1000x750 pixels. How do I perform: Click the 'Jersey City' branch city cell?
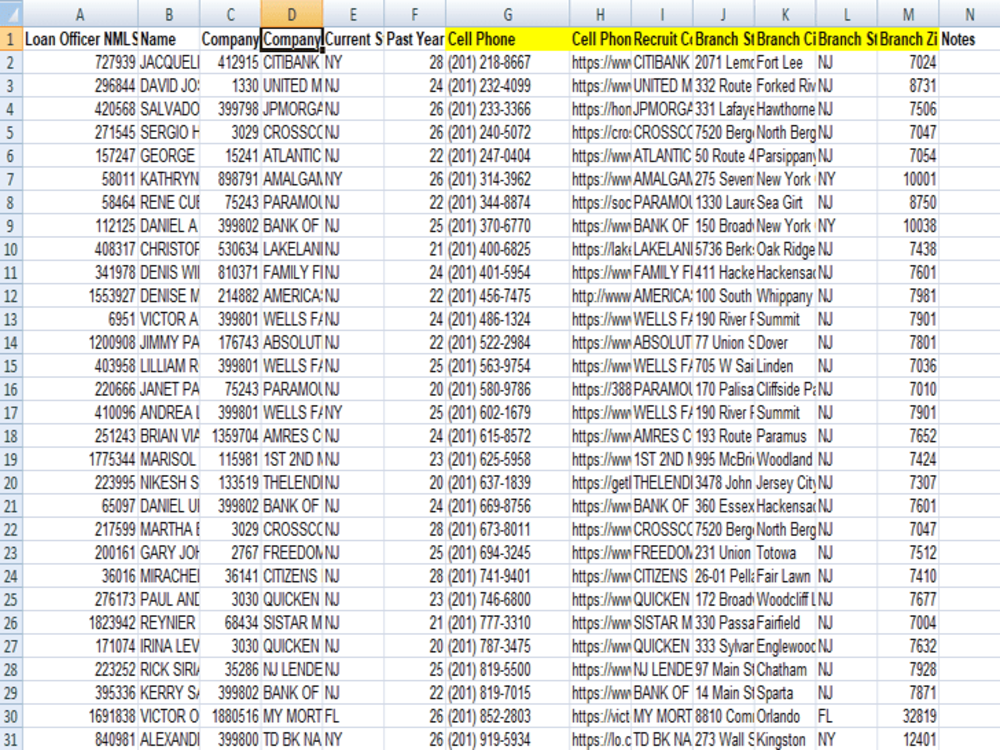(785, 483)
